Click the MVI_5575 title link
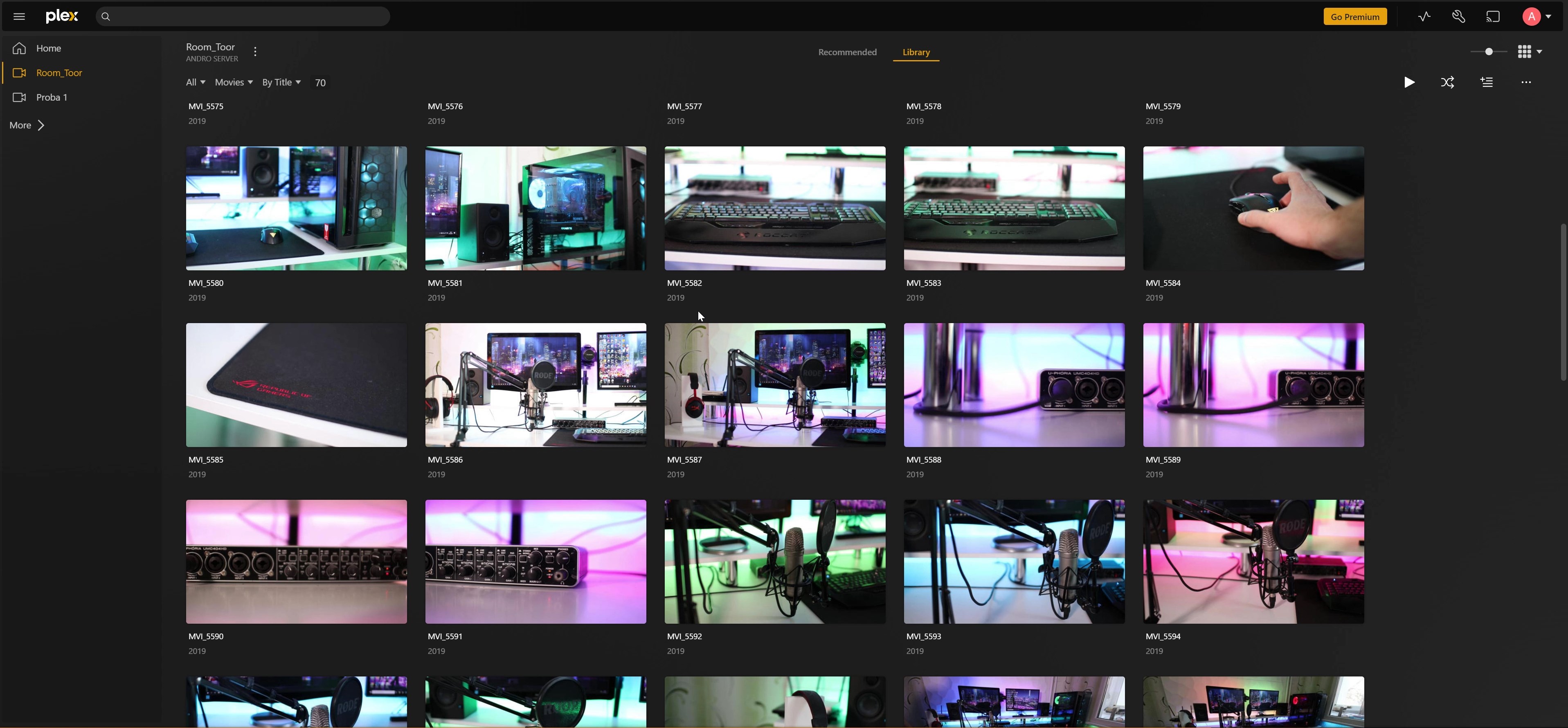The width and height of the screenshot is (1568, 728). point(206,106)
